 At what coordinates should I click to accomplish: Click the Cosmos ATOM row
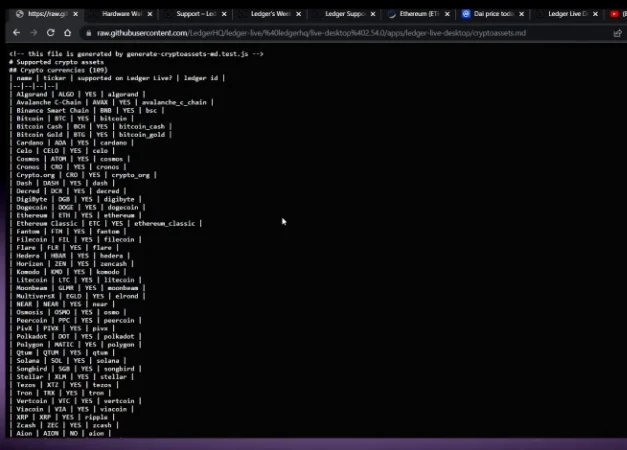pos(70,159)
